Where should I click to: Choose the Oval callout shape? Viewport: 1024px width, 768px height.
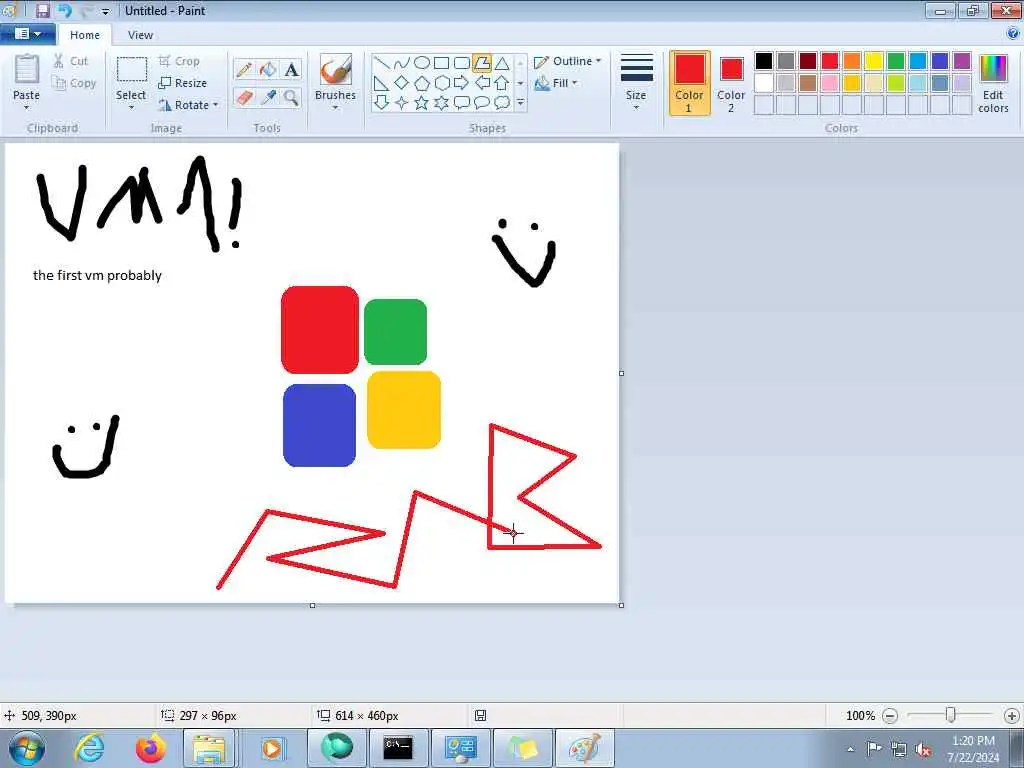pos(481,103)
